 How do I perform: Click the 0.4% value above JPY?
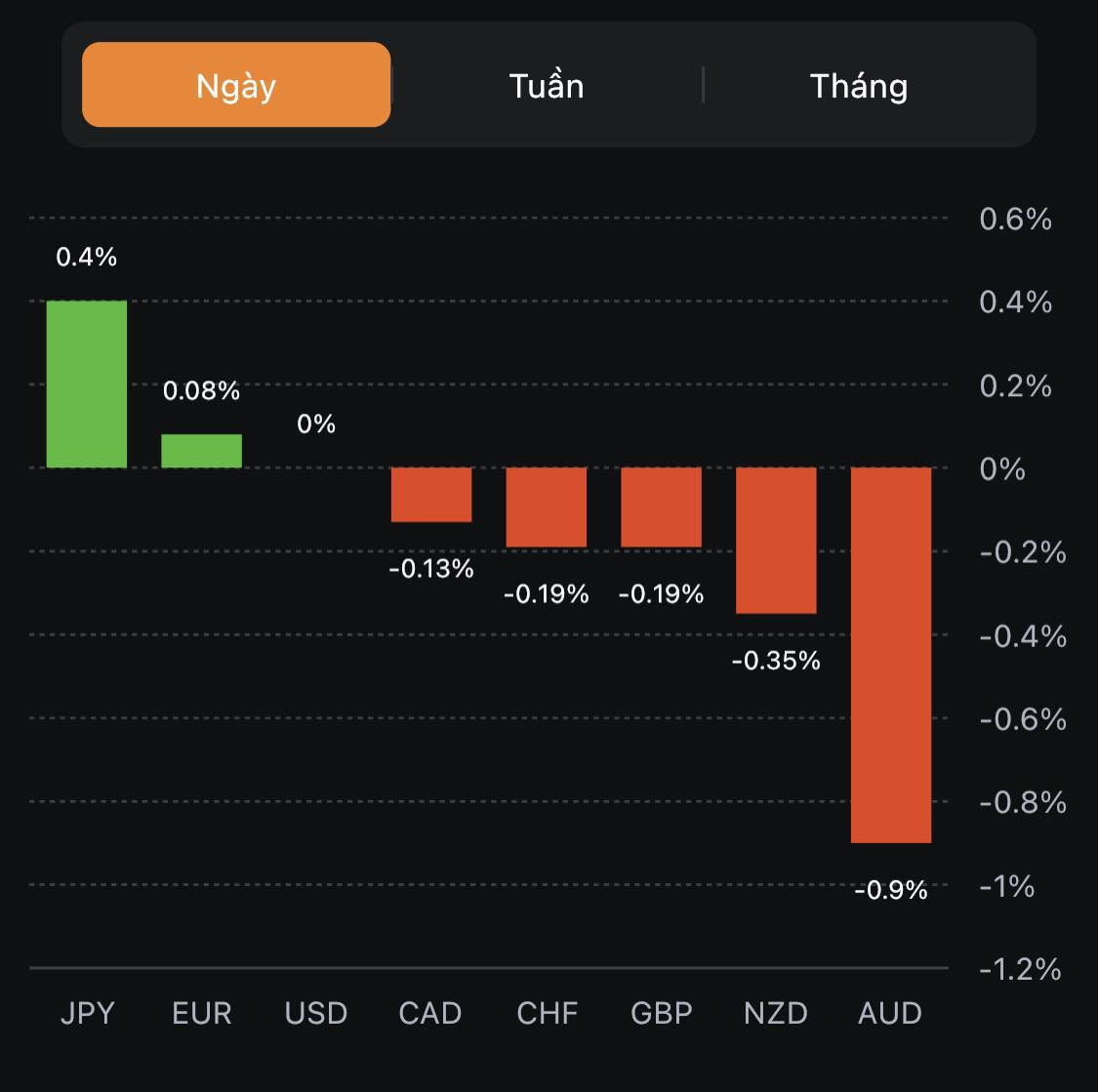[x=87, y=257]
